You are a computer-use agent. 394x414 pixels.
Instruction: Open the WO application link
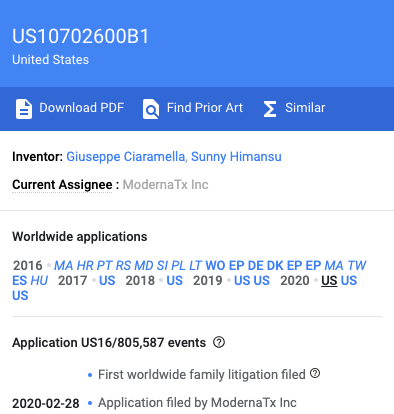tap(215, 266)
